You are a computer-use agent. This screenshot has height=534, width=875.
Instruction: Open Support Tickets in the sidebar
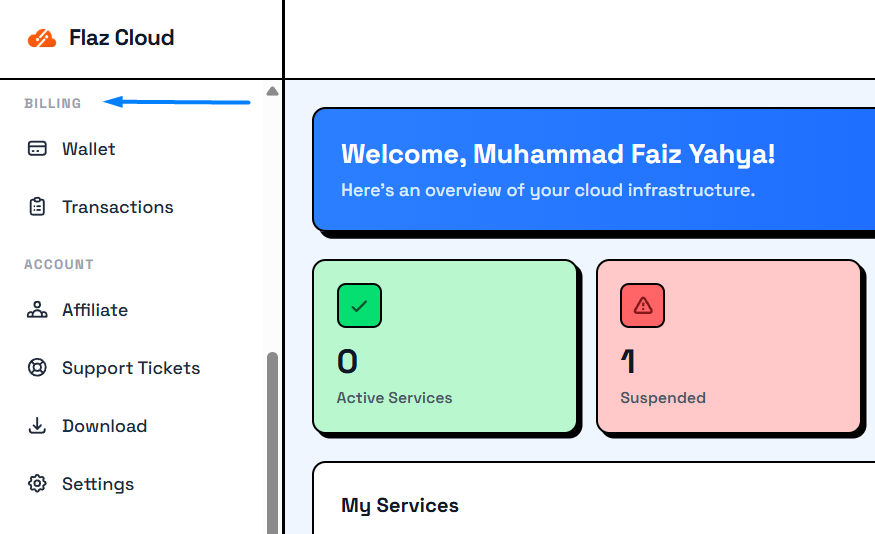(131, 368)
